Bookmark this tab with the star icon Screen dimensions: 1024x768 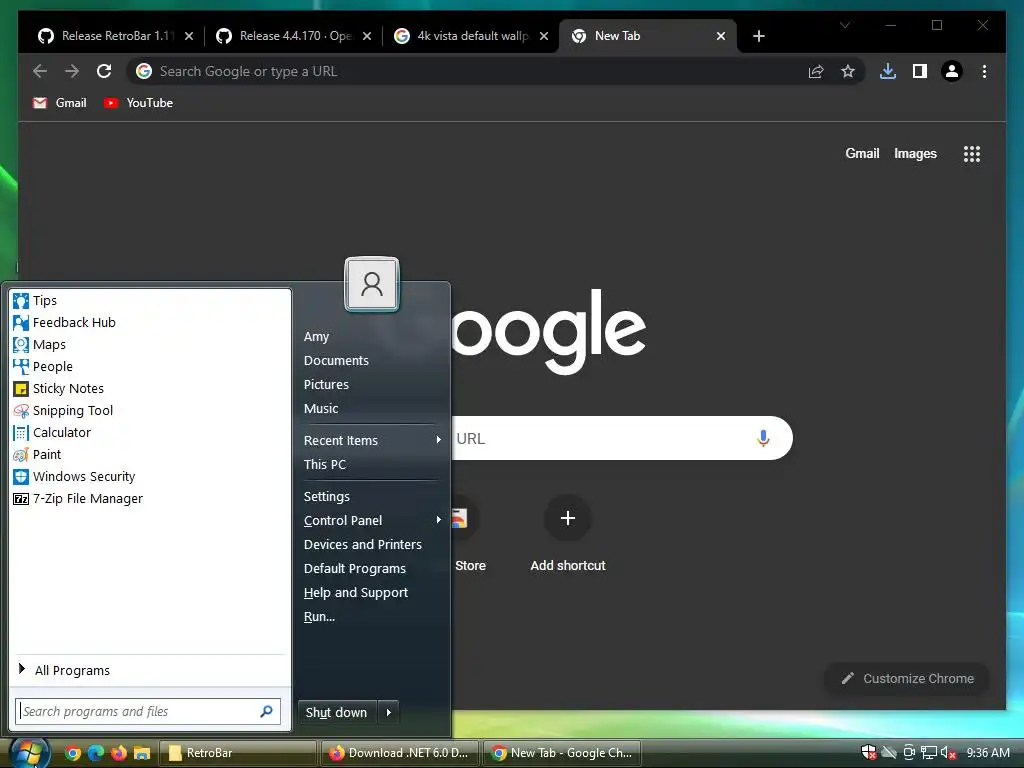848,71
